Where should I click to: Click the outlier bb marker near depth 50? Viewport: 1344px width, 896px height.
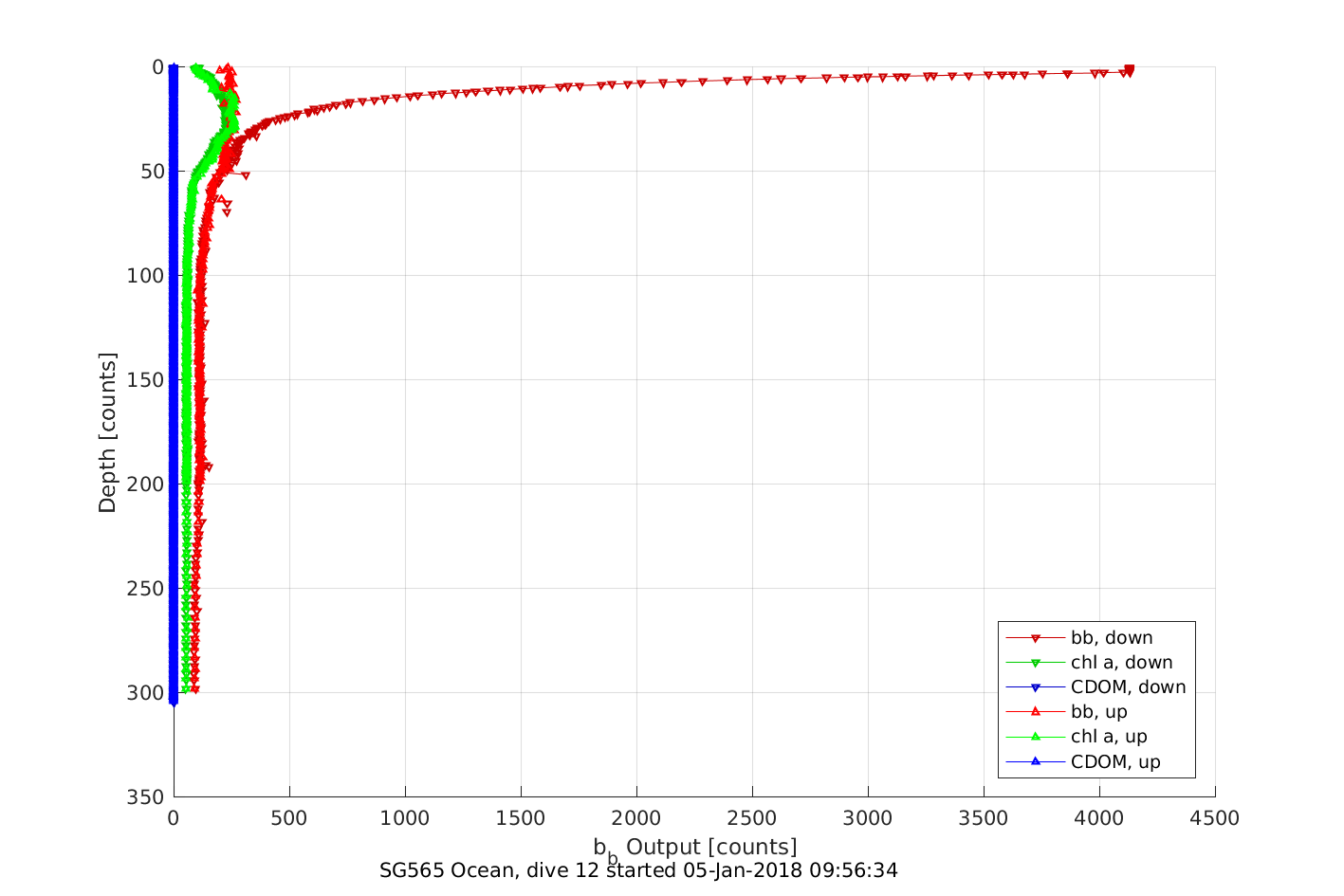(x=246, y=175)
